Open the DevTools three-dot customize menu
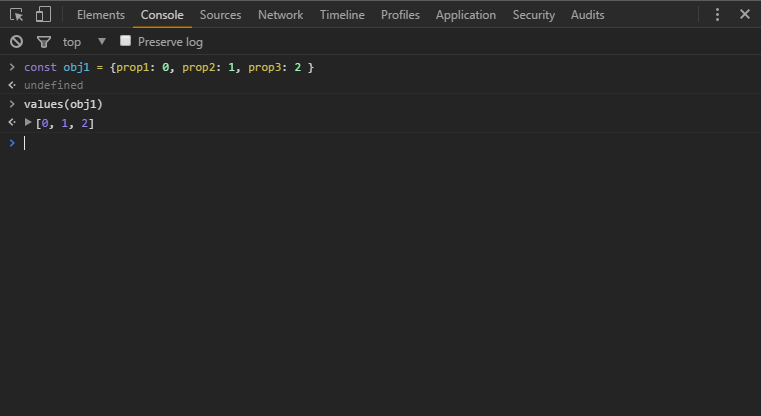 717,15
